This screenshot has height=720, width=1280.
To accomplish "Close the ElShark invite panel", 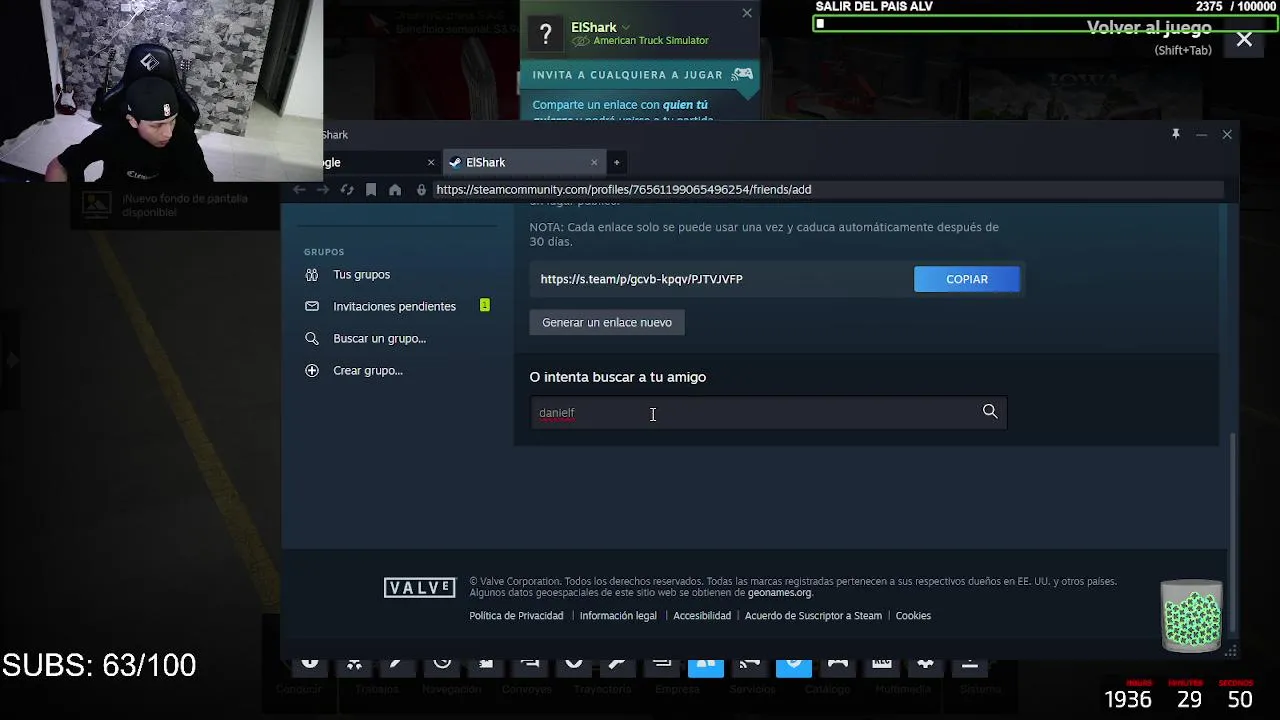I will 747,13.
